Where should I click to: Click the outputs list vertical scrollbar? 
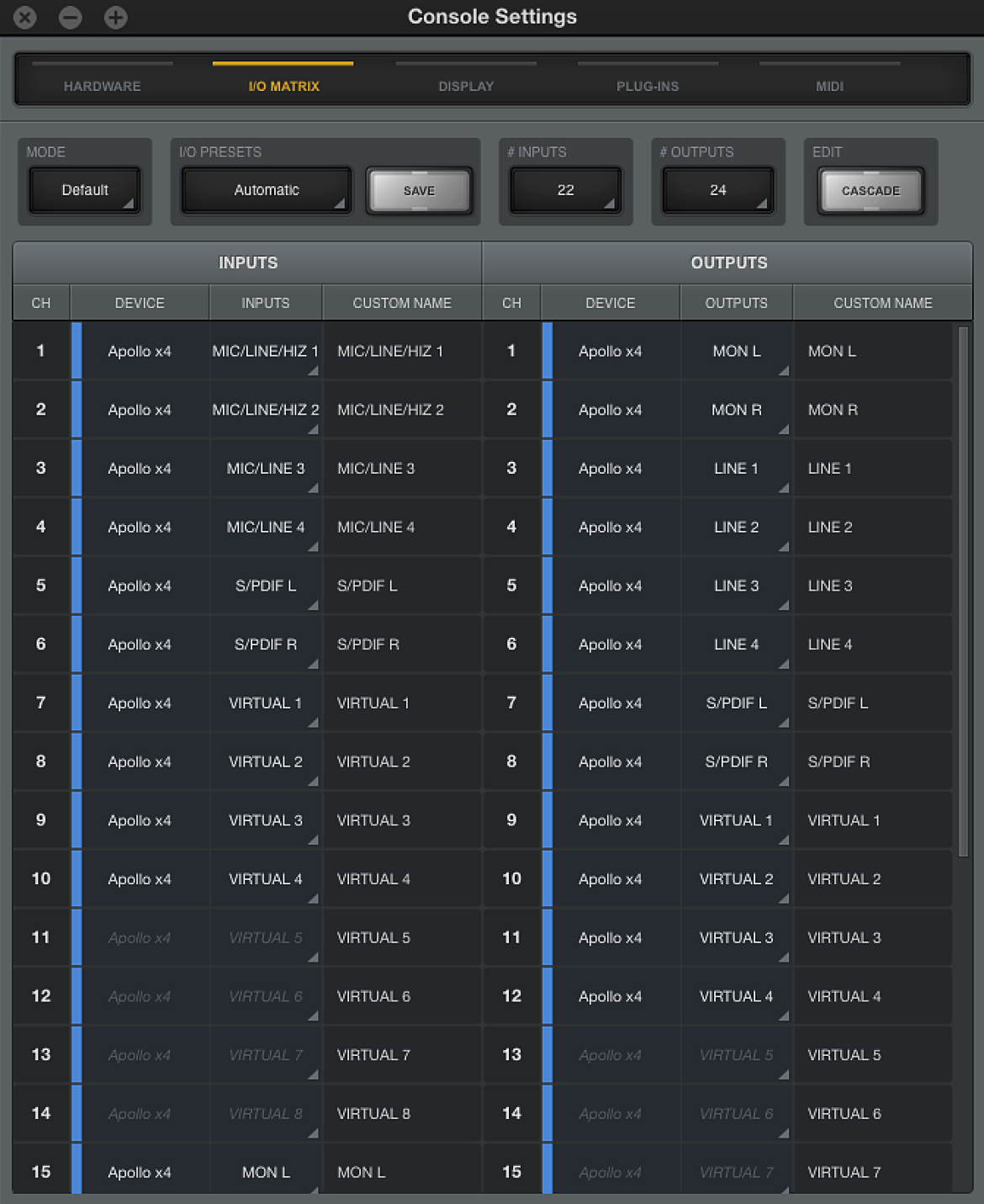[x=963, y=591]
